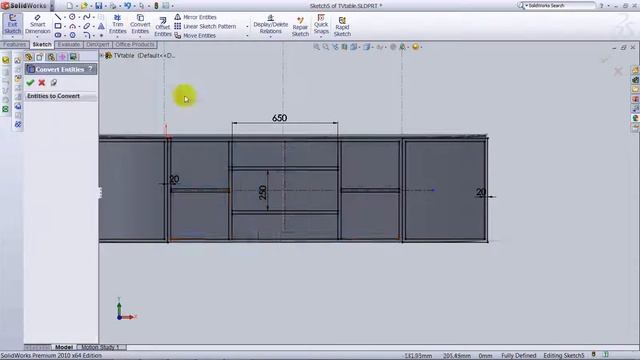
Task: Select the Circle sketch tool
Action: (72, 17)
